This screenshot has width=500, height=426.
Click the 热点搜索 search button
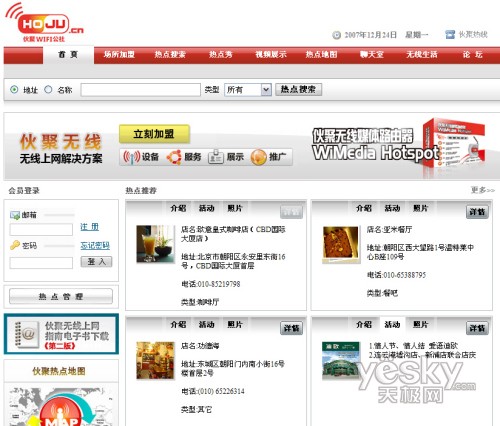pos(298,89)
